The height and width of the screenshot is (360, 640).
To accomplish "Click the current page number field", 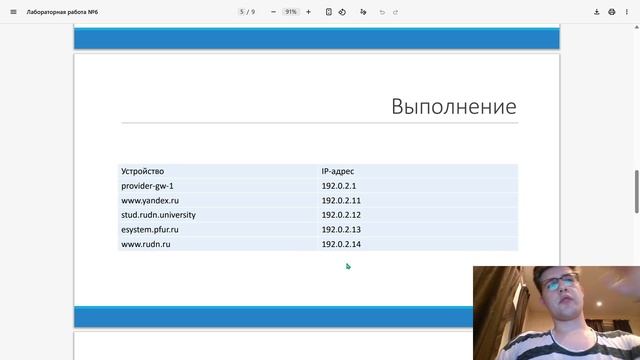I will click(x=242, y=12).
